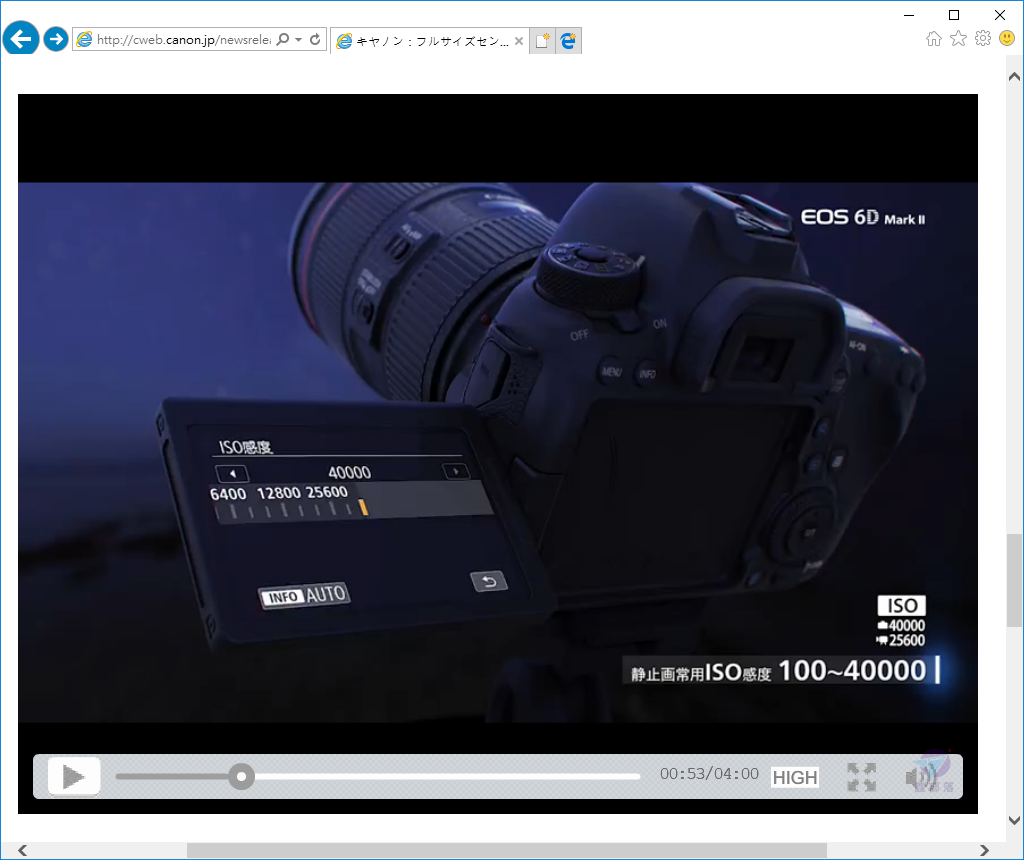This screenshot has height=860, width=1024.
Task: Click the search magnifier in address bar
Action: [x=283, y=40]
